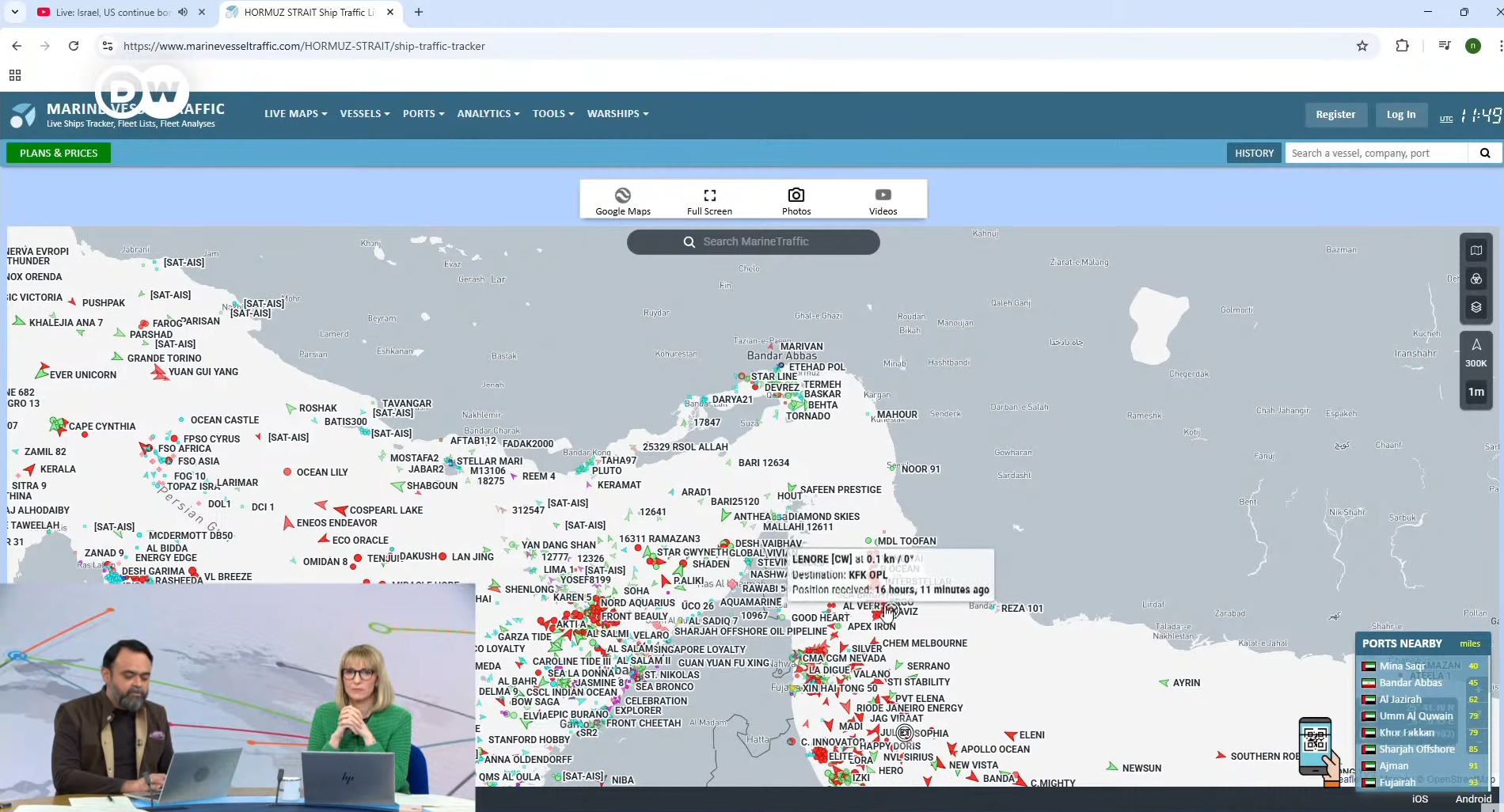This screenshot has width=1504, height=812.
Task: Open browser extensions puzzle icon
Action: (x=1402, y=46)
